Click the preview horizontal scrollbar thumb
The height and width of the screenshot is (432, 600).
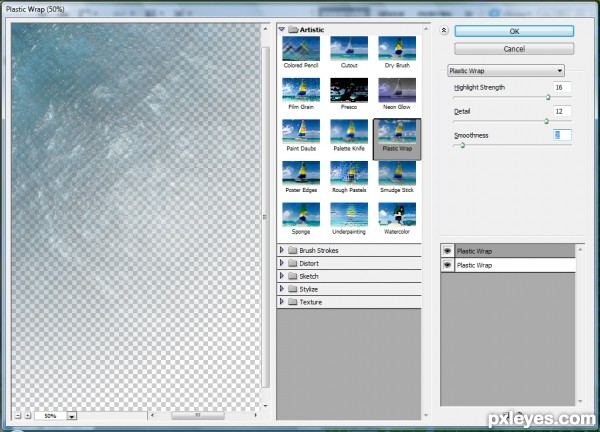pos(198,415)
